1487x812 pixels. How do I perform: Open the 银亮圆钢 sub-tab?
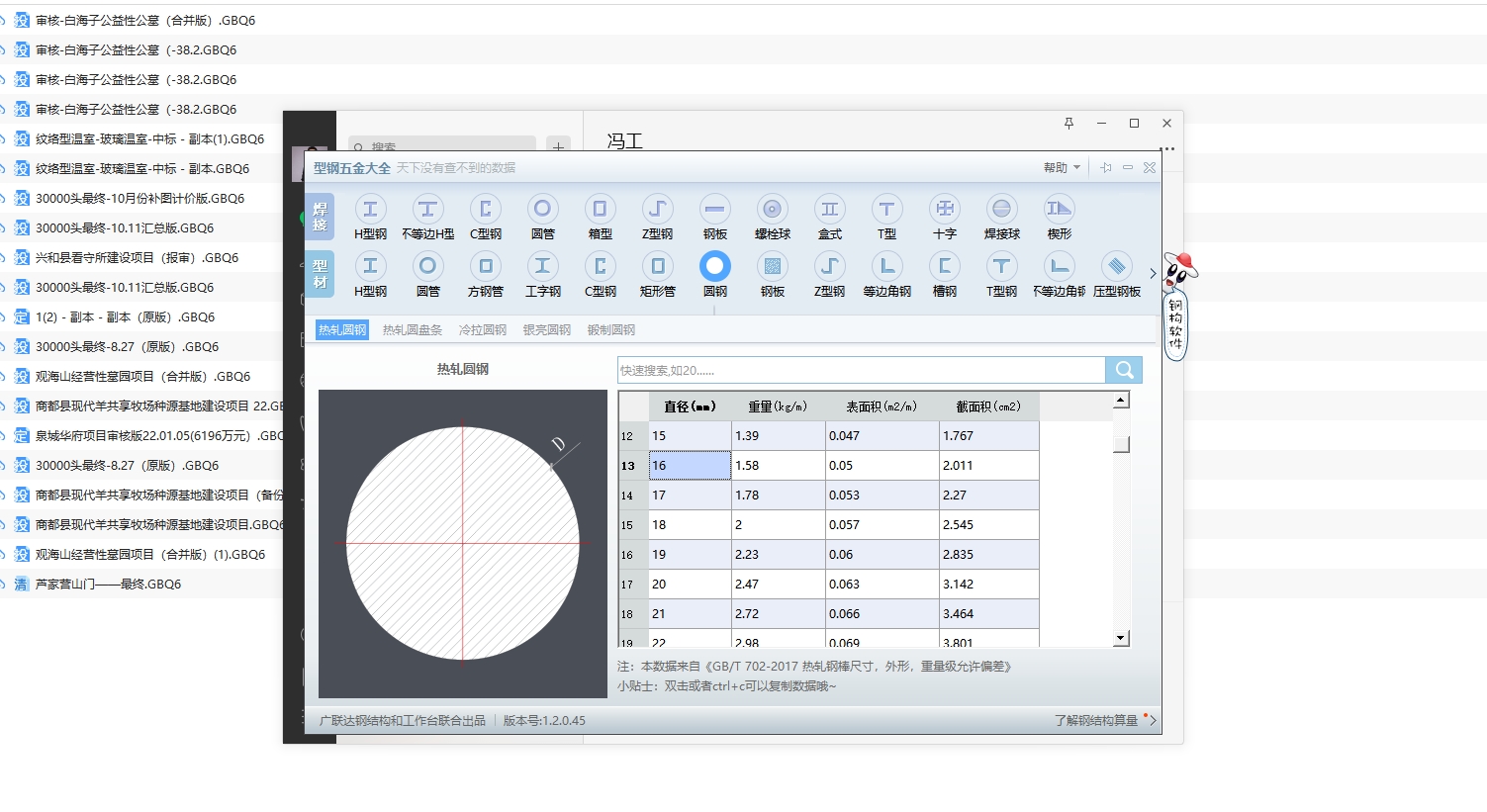tap(547, 329)
